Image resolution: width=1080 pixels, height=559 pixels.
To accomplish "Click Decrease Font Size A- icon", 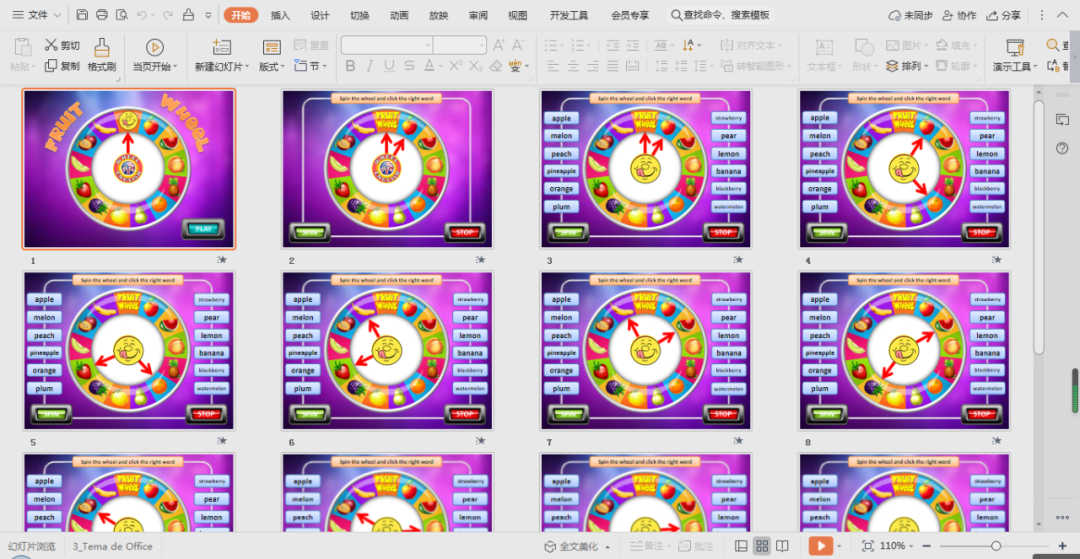I will click(518, 45).
